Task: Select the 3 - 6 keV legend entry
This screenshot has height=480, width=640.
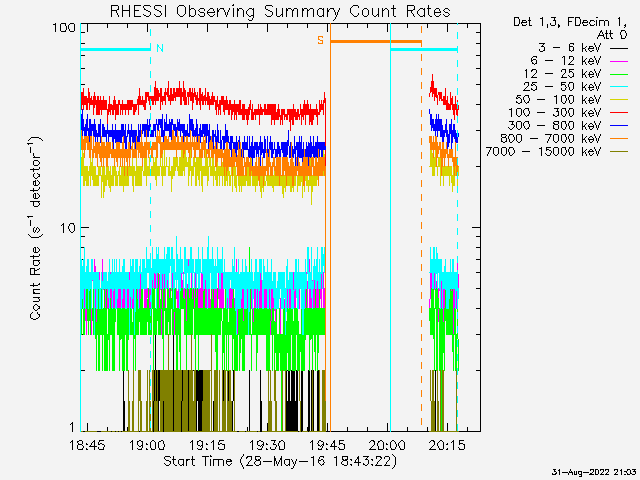Action: (583, 48)
